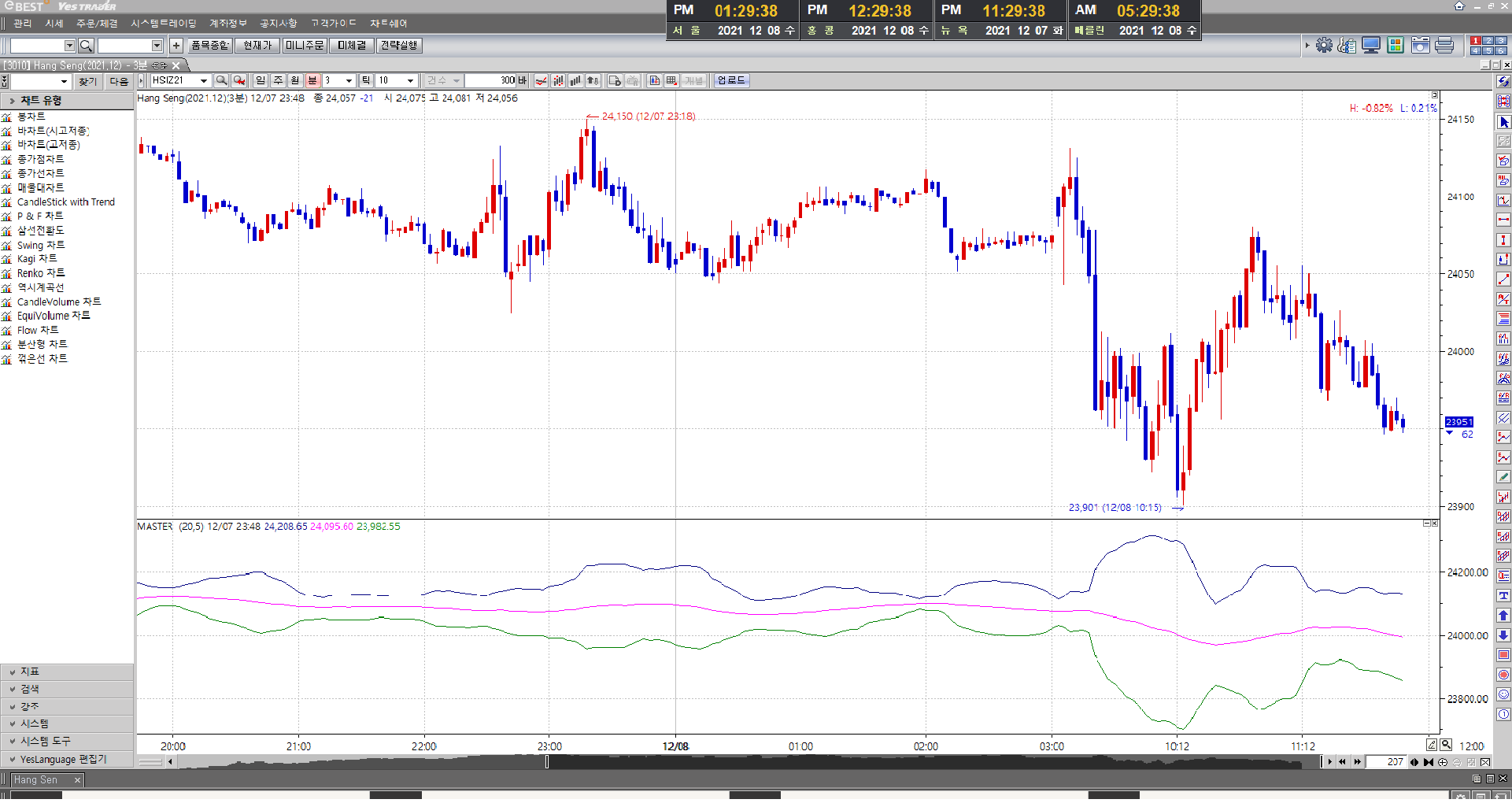Image resolution: width=1512 pixels, height=803 pixels.
Task: Click the printer icon in top toolbar
Action: click(1444, 46)
